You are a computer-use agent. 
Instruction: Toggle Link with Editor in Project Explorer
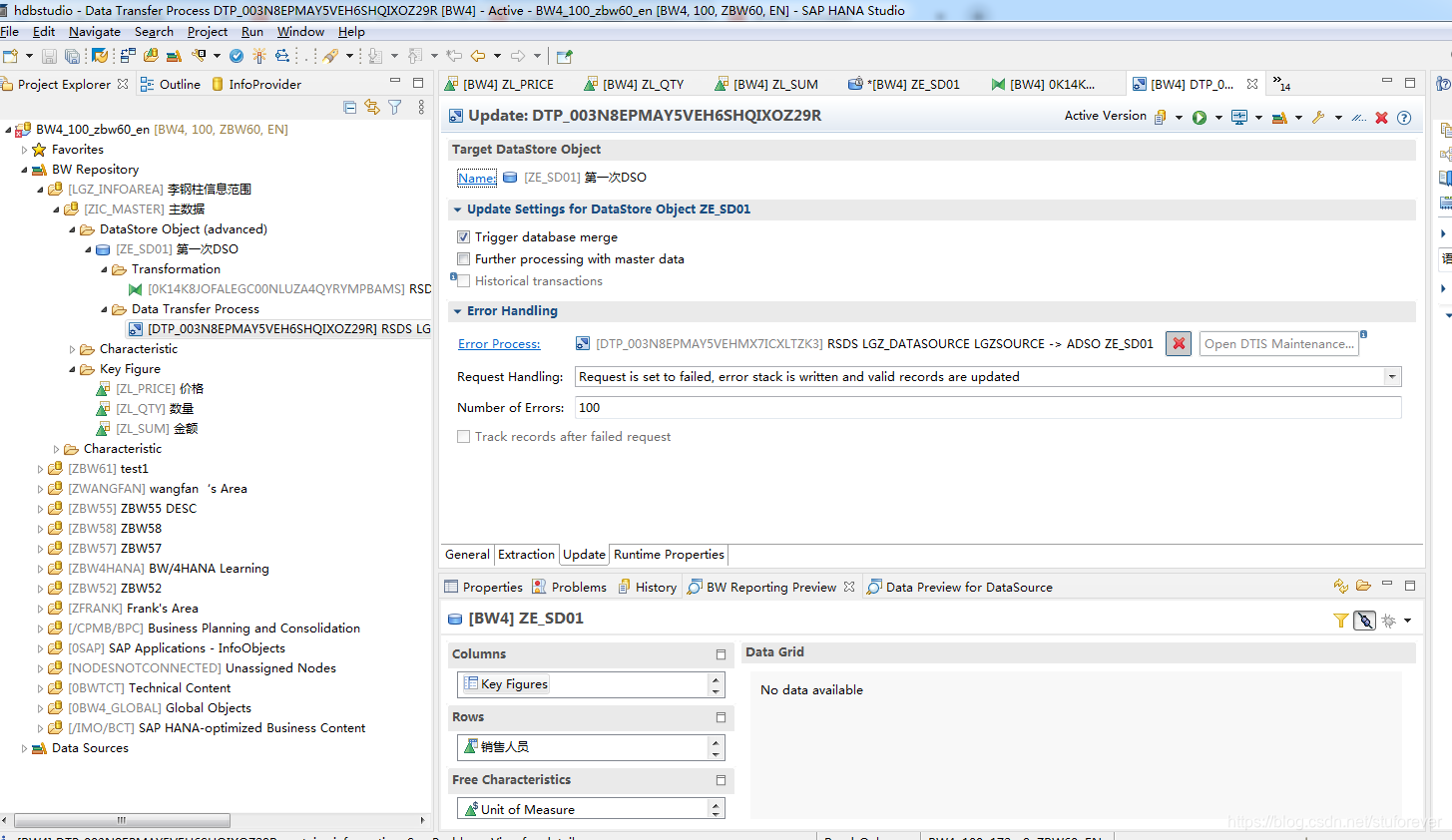pos(372,107)
